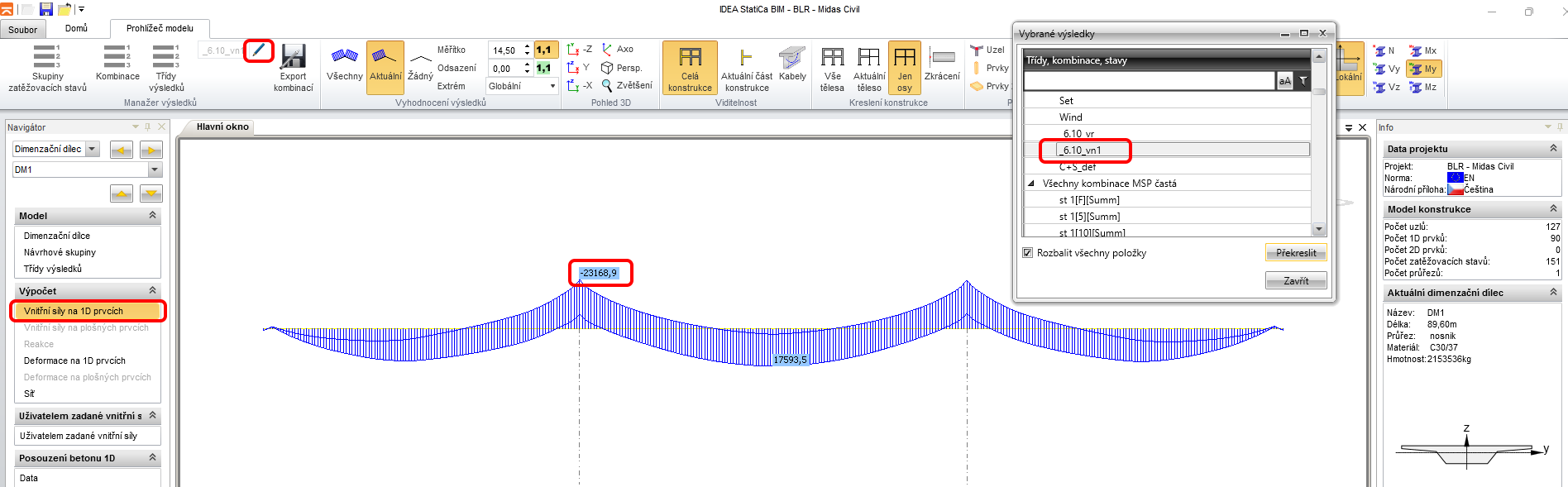Click Překreslit button
The image size is (1568, 487).
1295,253
